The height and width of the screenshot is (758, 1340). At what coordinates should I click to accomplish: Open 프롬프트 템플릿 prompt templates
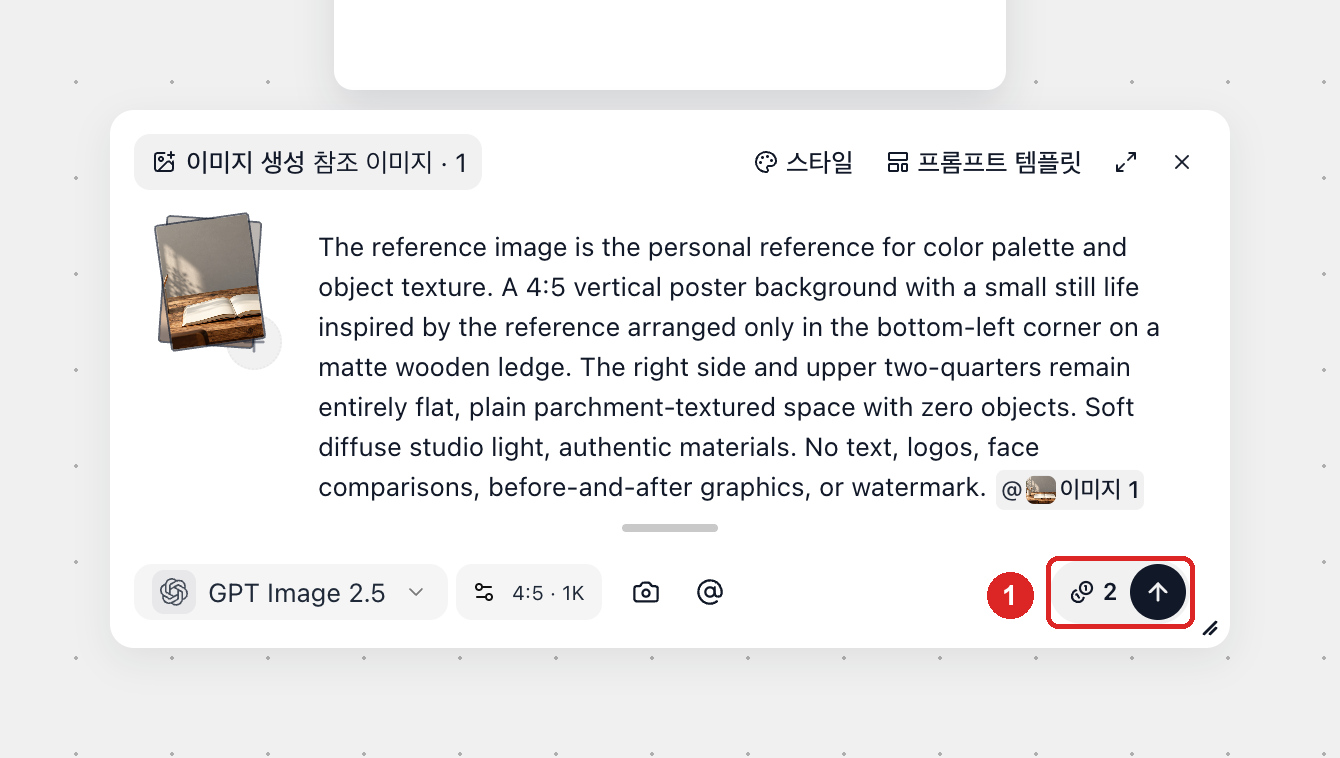[984, 162]
